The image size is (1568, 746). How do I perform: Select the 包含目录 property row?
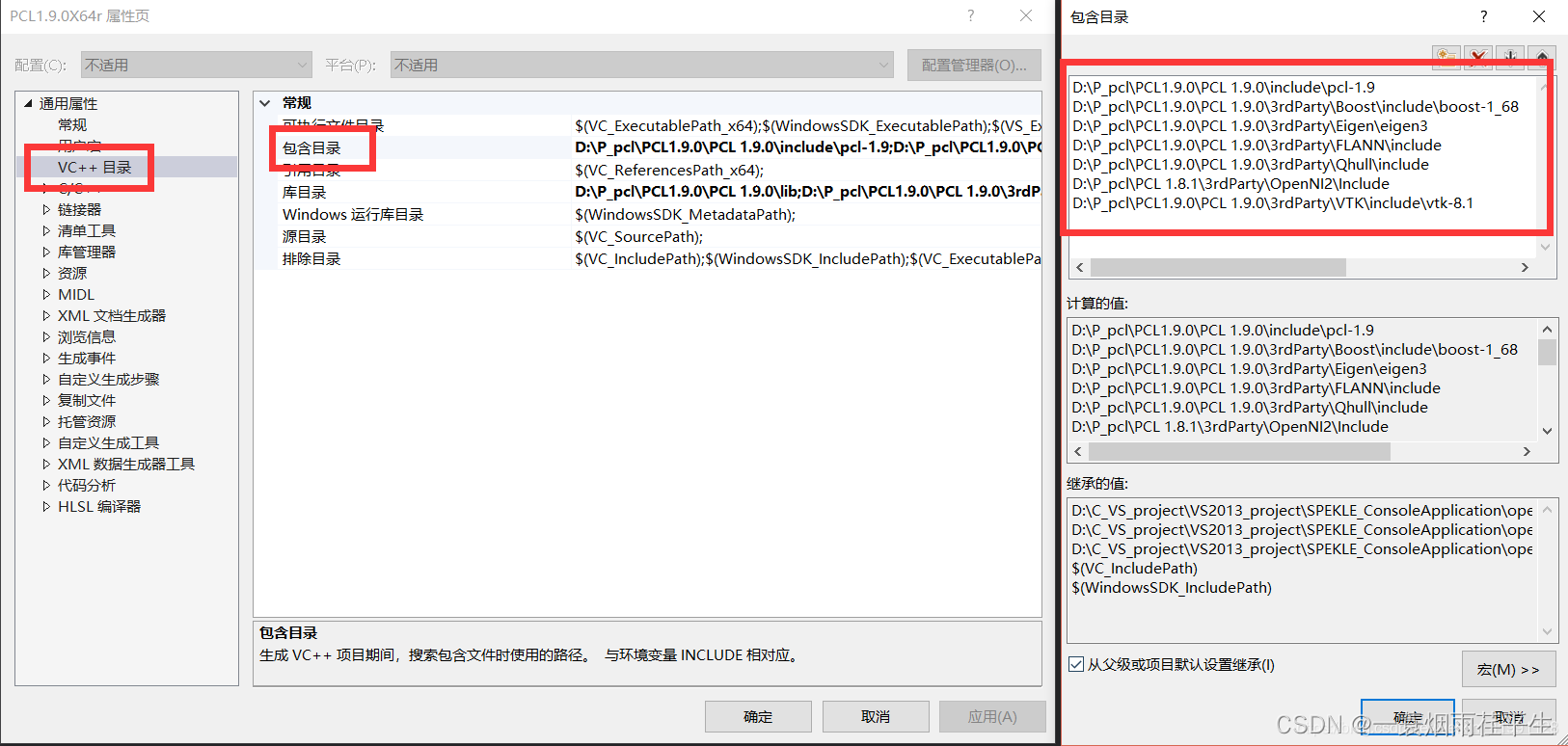[648, 147]
